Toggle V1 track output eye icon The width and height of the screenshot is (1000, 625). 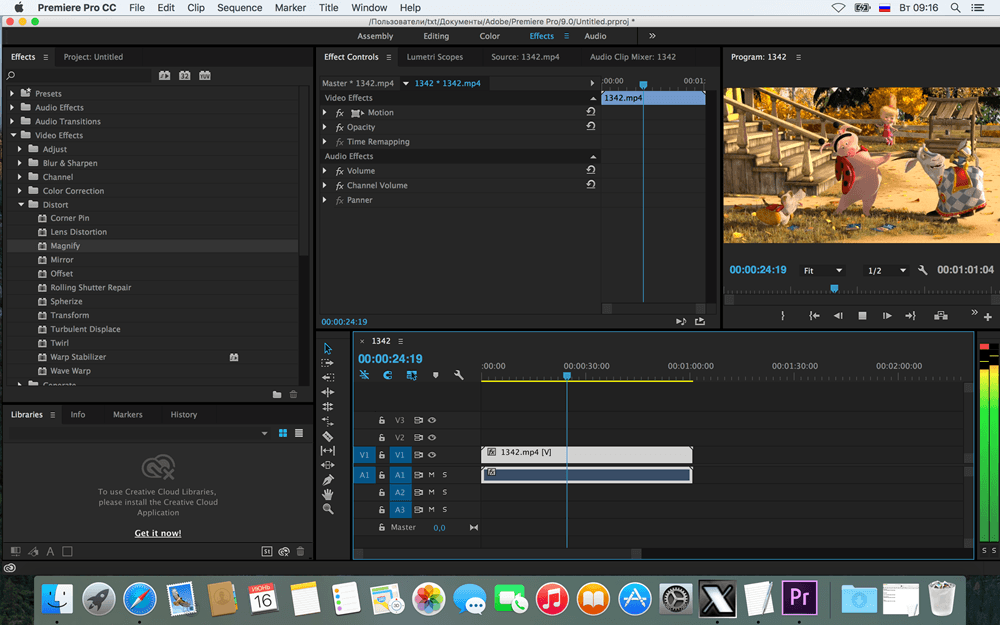tap(432, 455)
